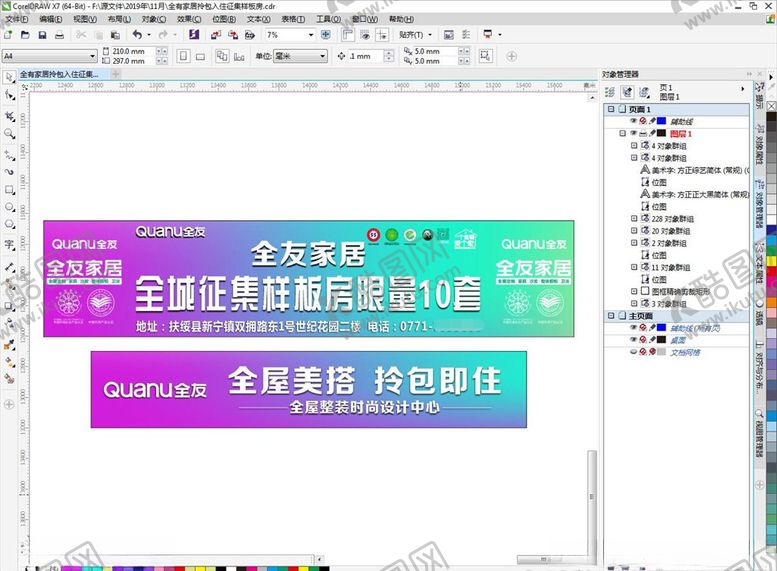Collapse the 页面 1 tree node

click(x=611, y=109)
